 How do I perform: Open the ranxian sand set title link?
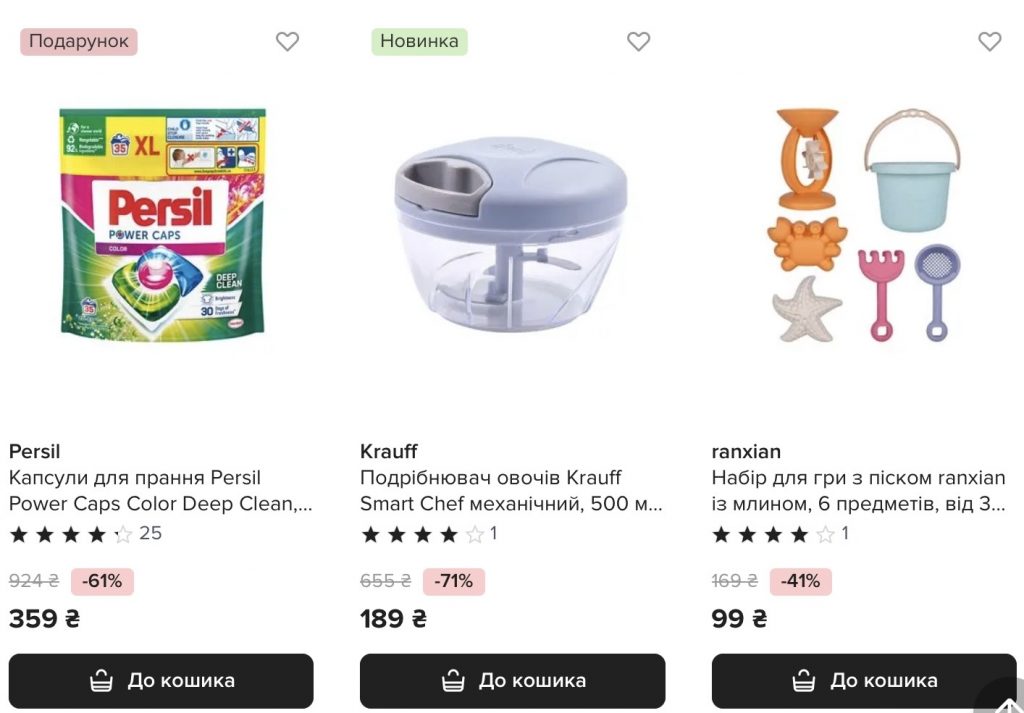pyautogui.click(x=858, y=491)
